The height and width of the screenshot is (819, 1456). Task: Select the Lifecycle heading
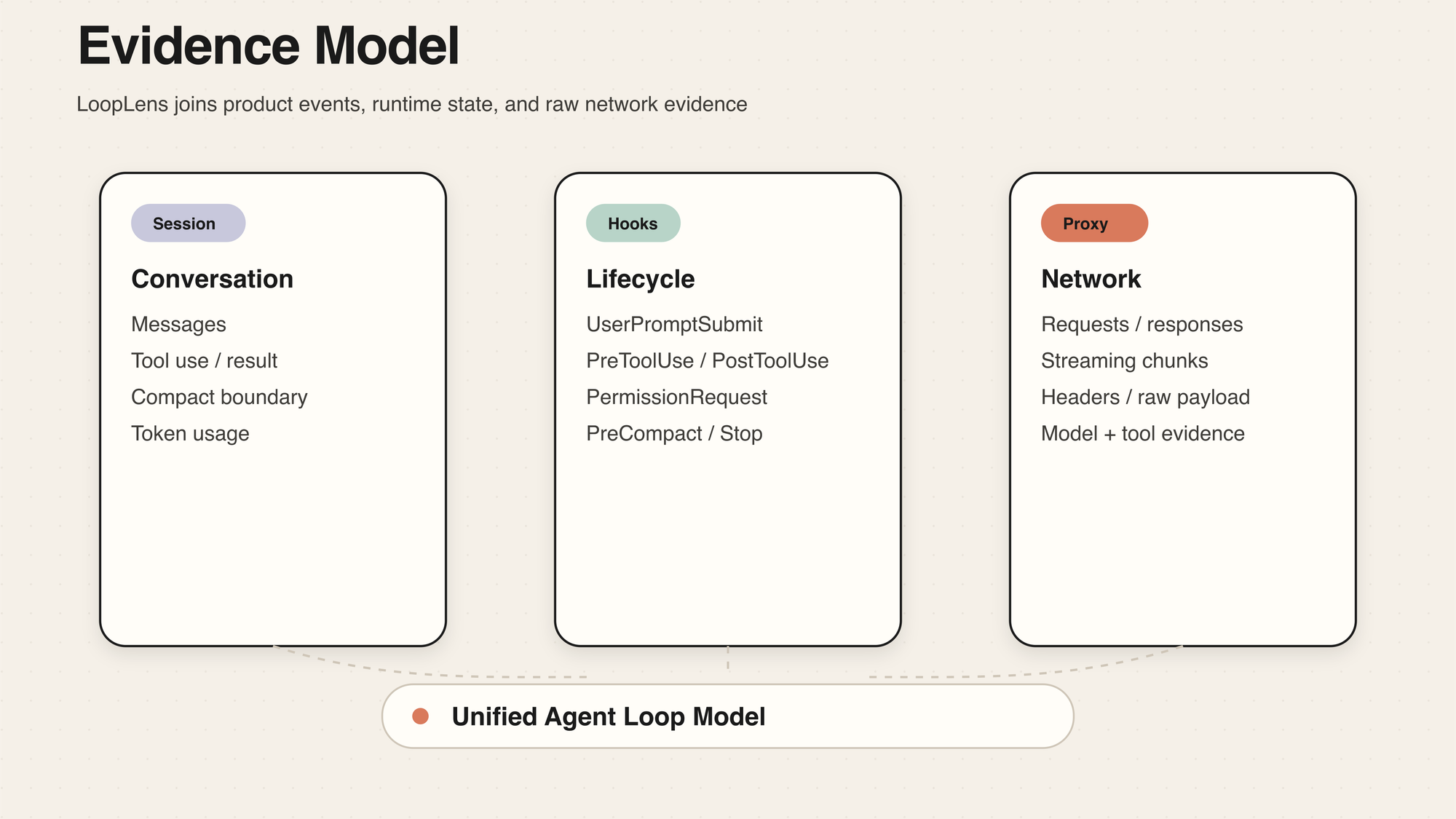point(640,279)
